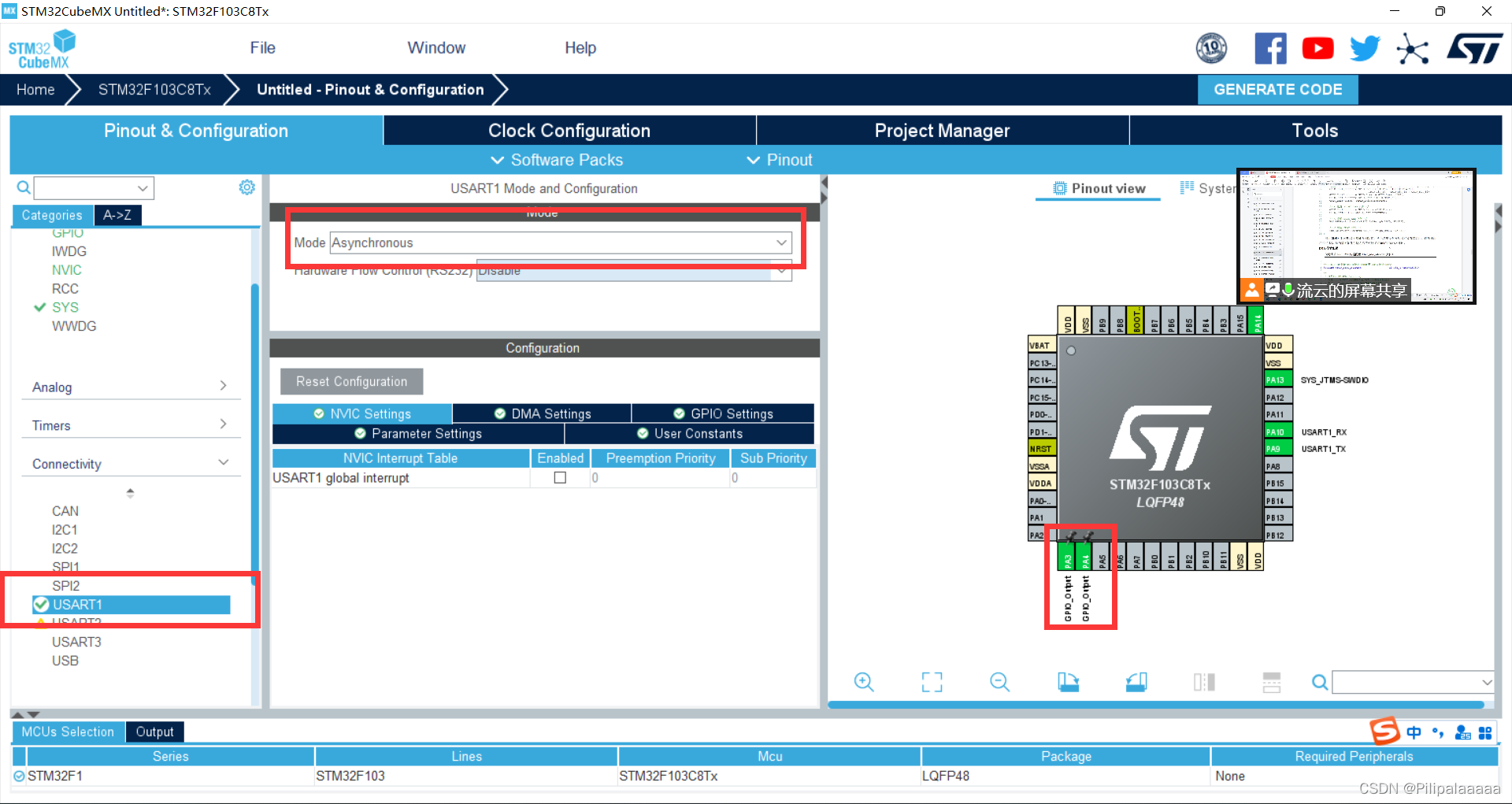Click the green PA10 pin on chip
Viewport: 1512px width, 804px height.
point(1278,432)
